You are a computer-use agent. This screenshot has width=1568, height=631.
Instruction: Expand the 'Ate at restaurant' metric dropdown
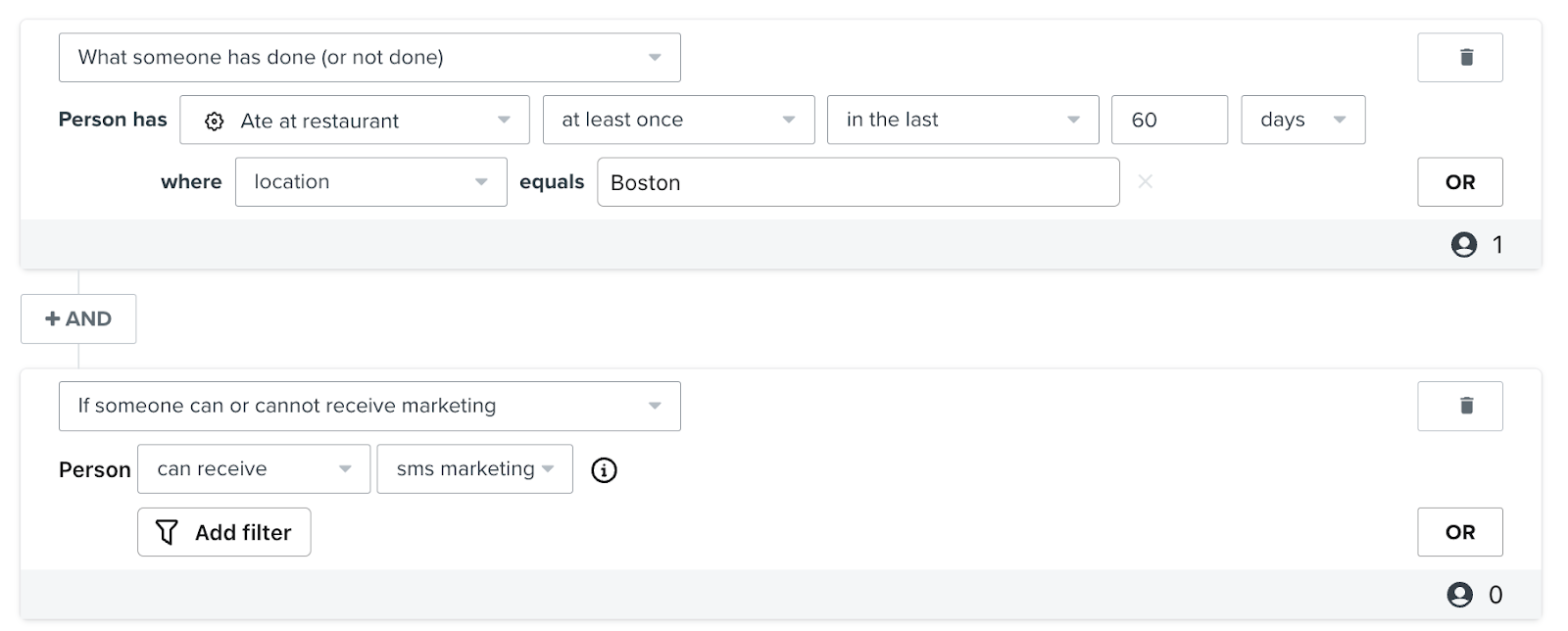pos(355,121)
